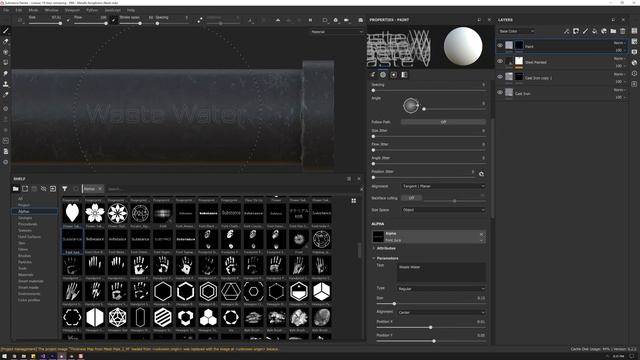Toggle Follow Path Off button

(443, 122)
